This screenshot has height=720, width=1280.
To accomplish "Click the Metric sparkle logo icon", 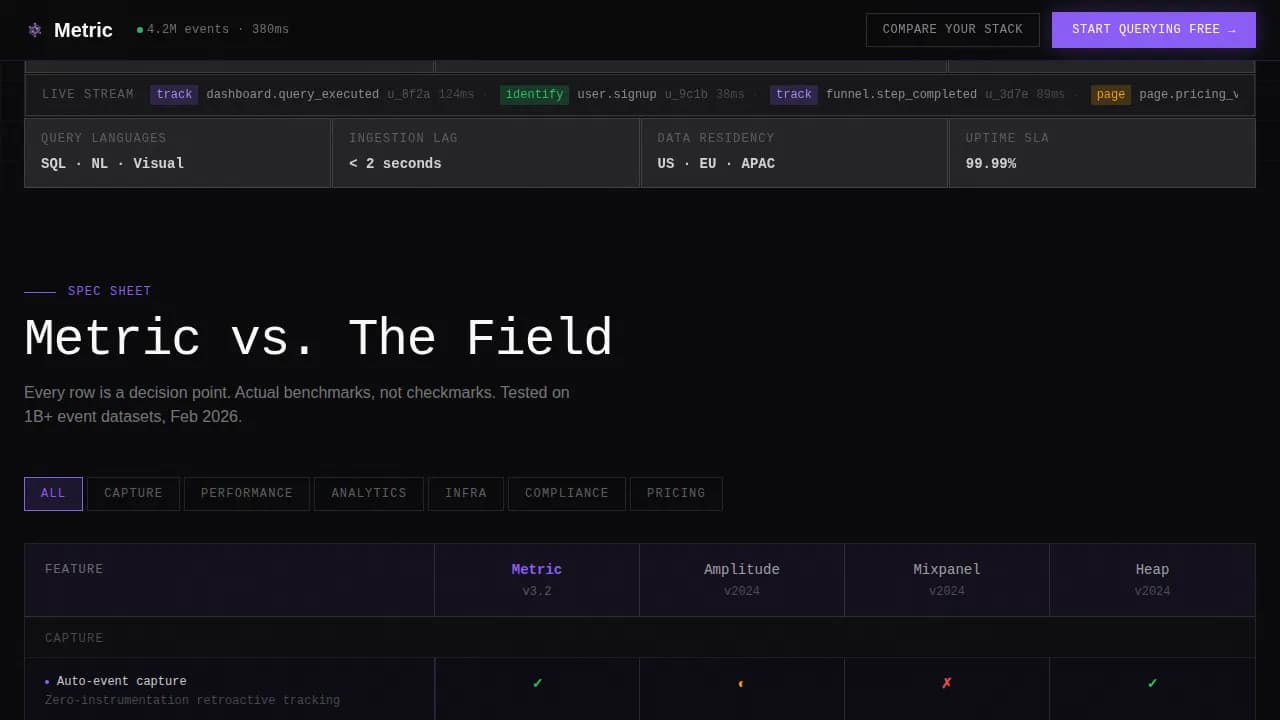I will [35, 29].
